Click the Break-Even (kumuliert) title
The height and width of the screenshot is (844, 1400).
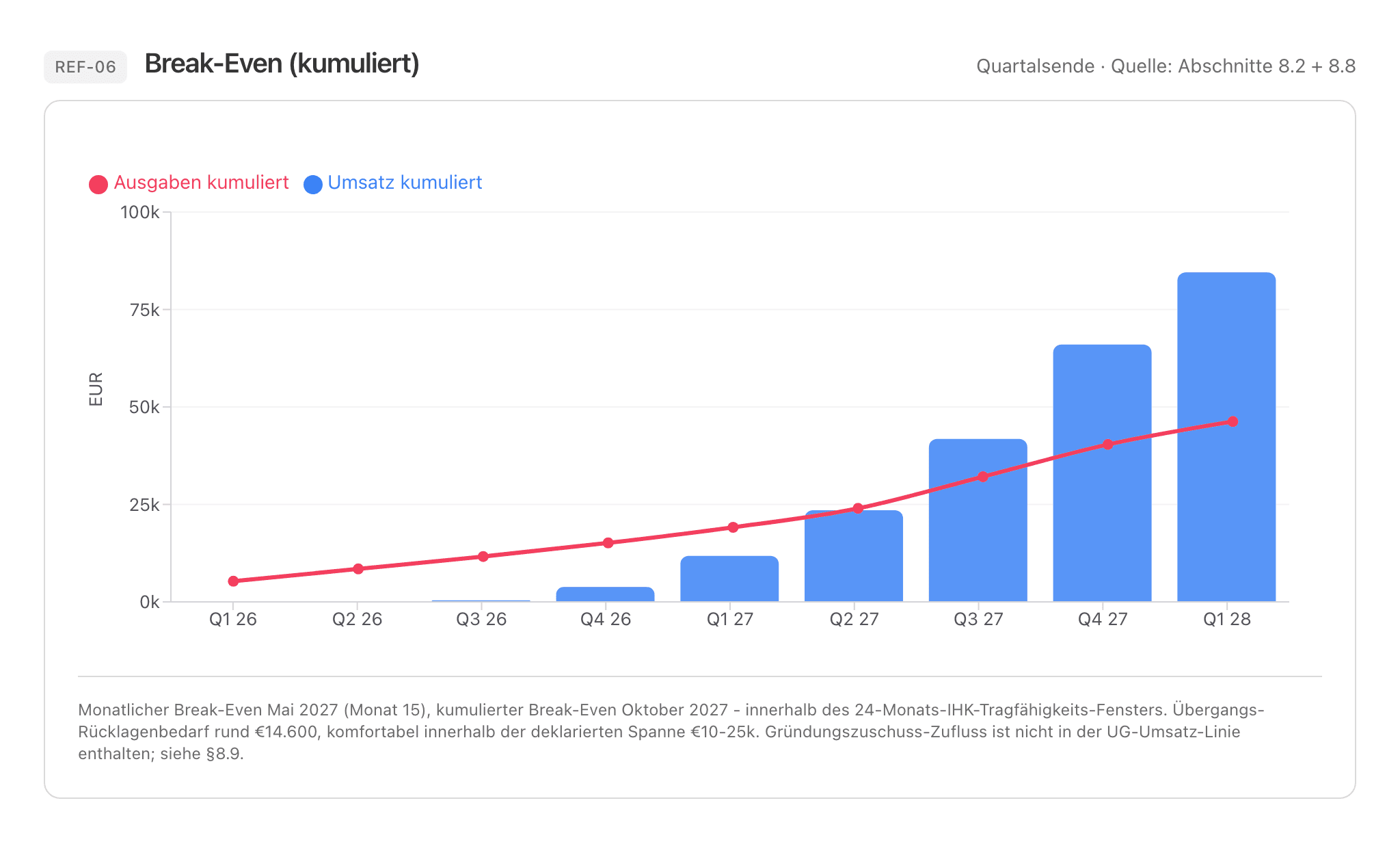pyautogui.click(x=282, y=64)
